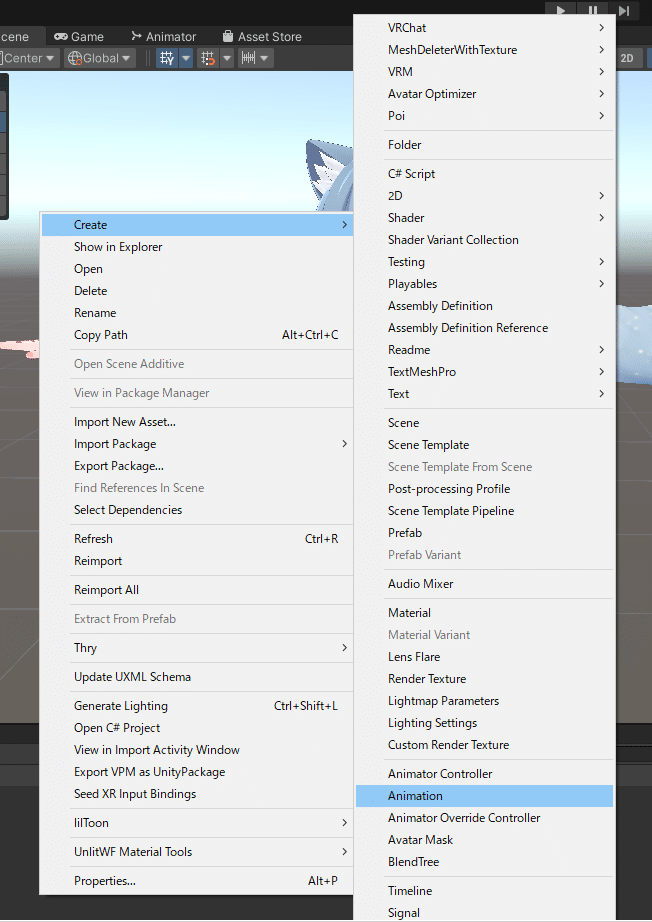Click the Play button in the toolbar
652x922 pixels.
click(561, 10)
